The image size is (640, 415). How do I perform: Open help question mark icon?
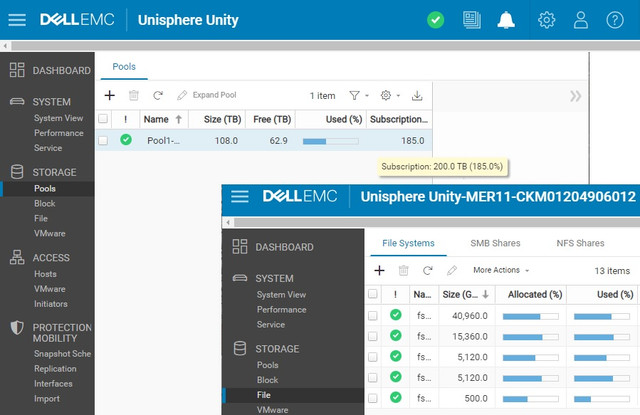tap(615, 20)
